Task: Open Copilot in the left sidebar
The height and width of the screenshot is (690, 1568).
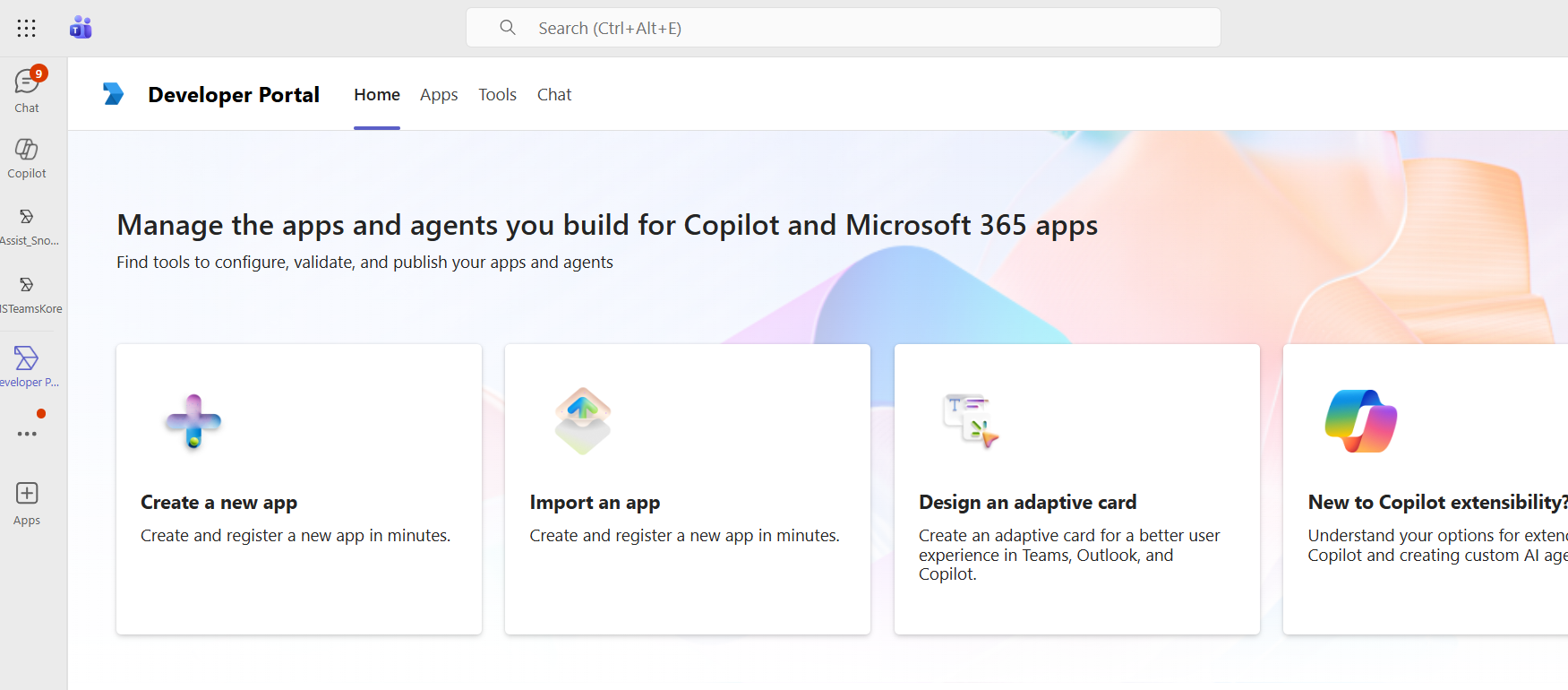Action: click(x=27, y=158)
